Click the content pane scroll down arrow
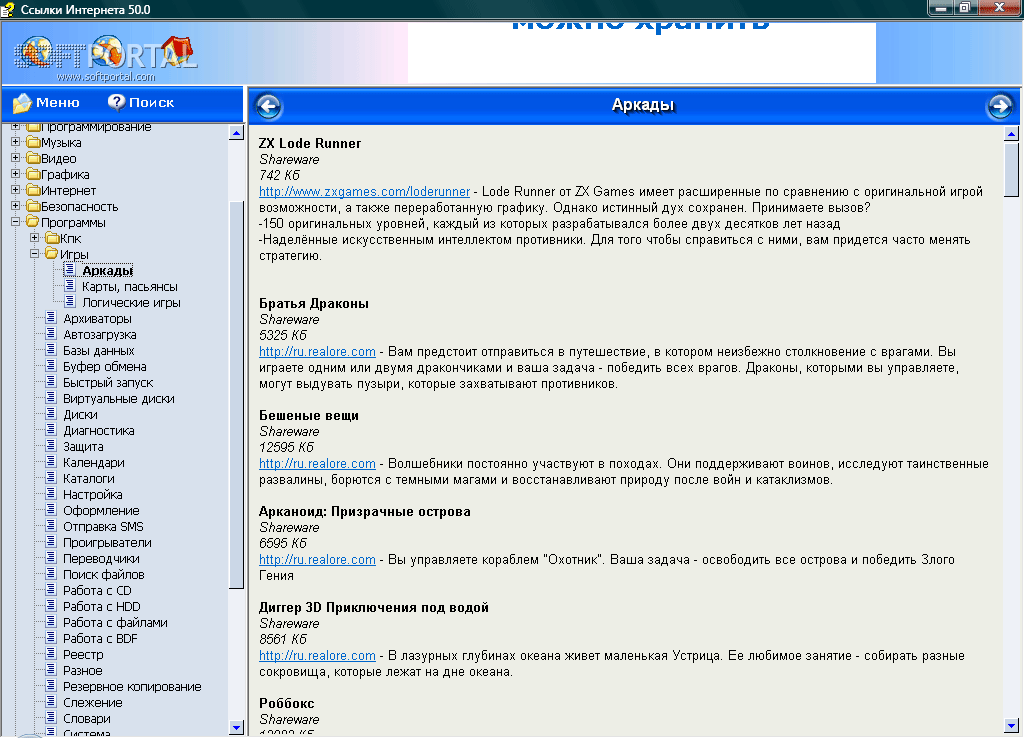This screenshot has width=1024, height=738. coord(1011,725)
